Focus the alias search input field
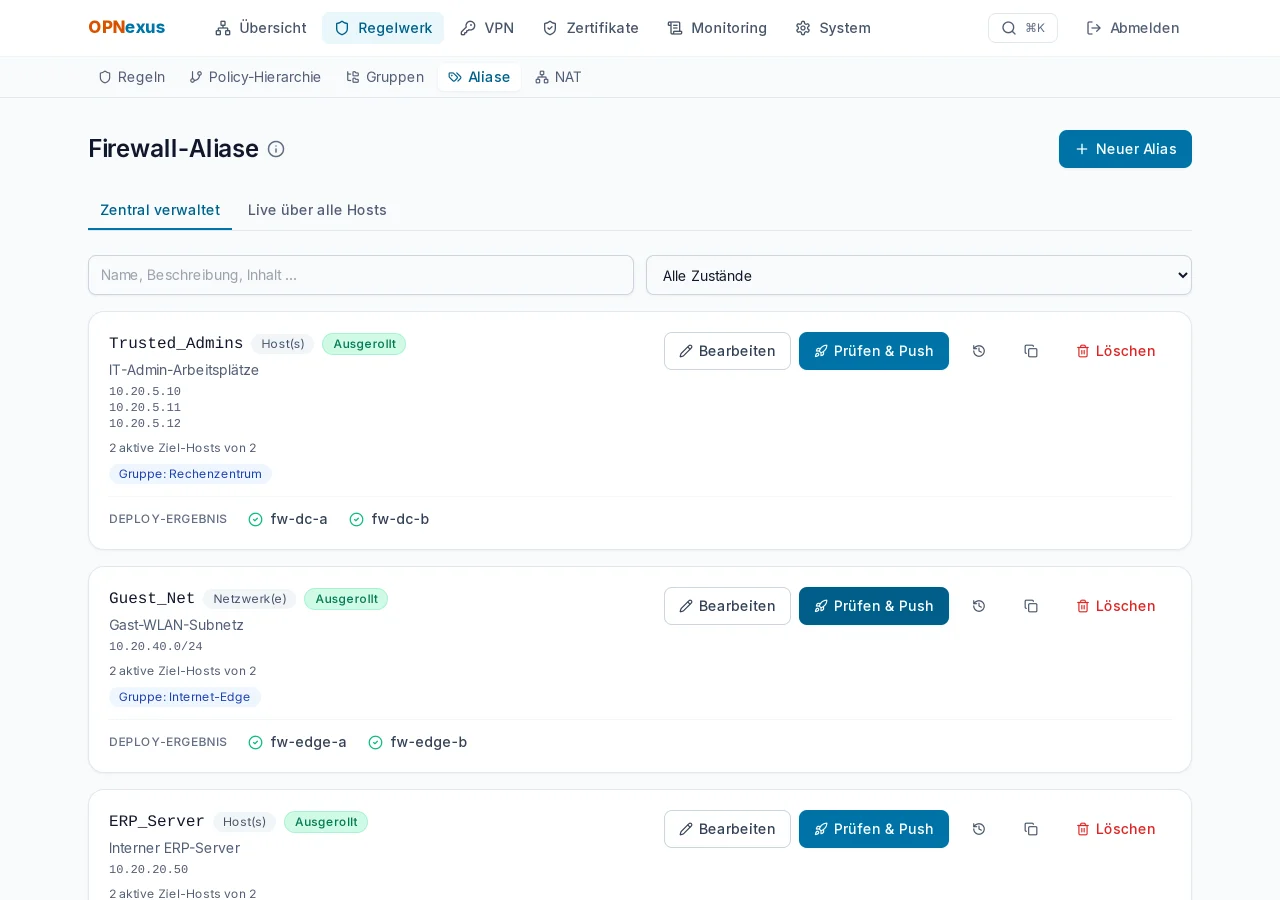 pos(361,275)
